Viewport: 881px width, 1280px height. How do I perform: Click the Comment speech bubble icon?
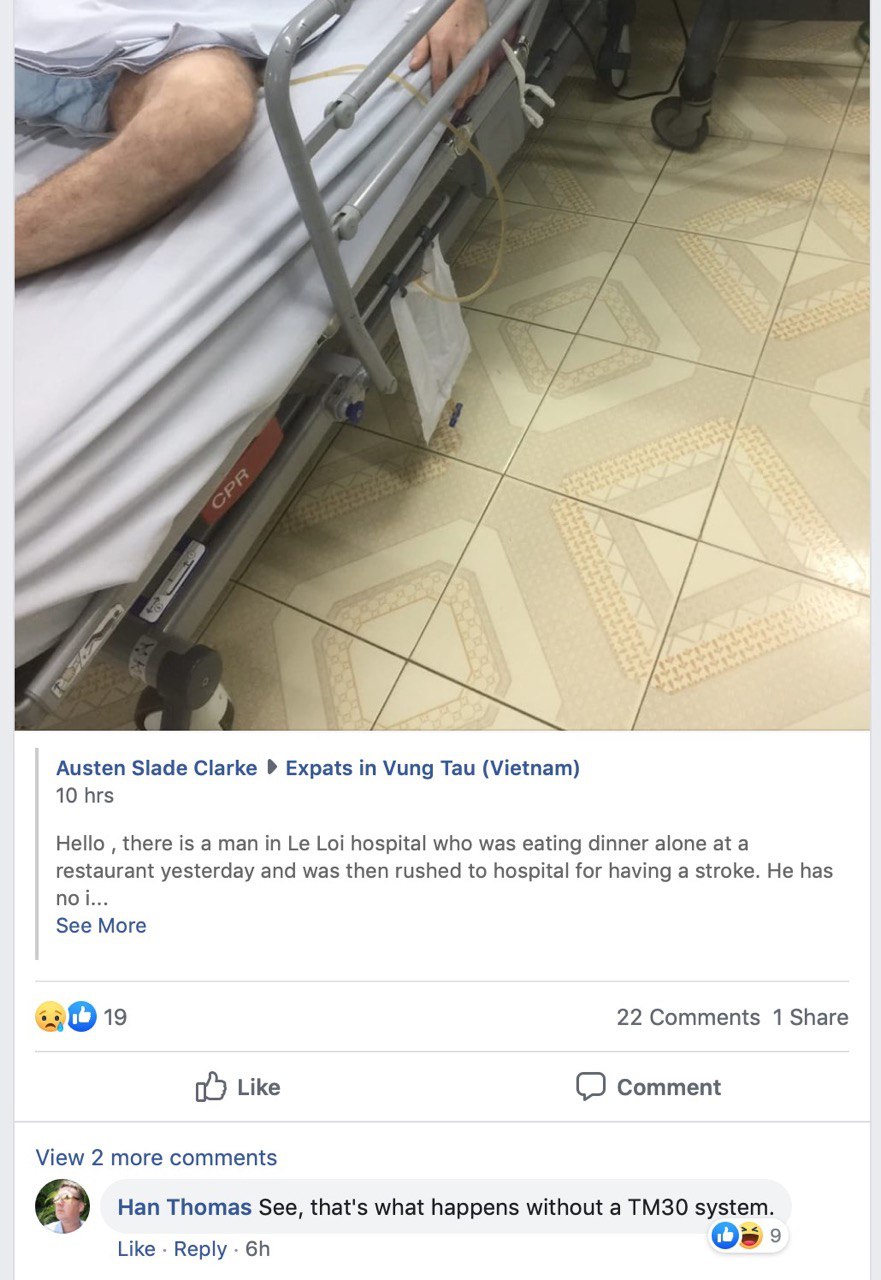click(x=591, y=1087)
